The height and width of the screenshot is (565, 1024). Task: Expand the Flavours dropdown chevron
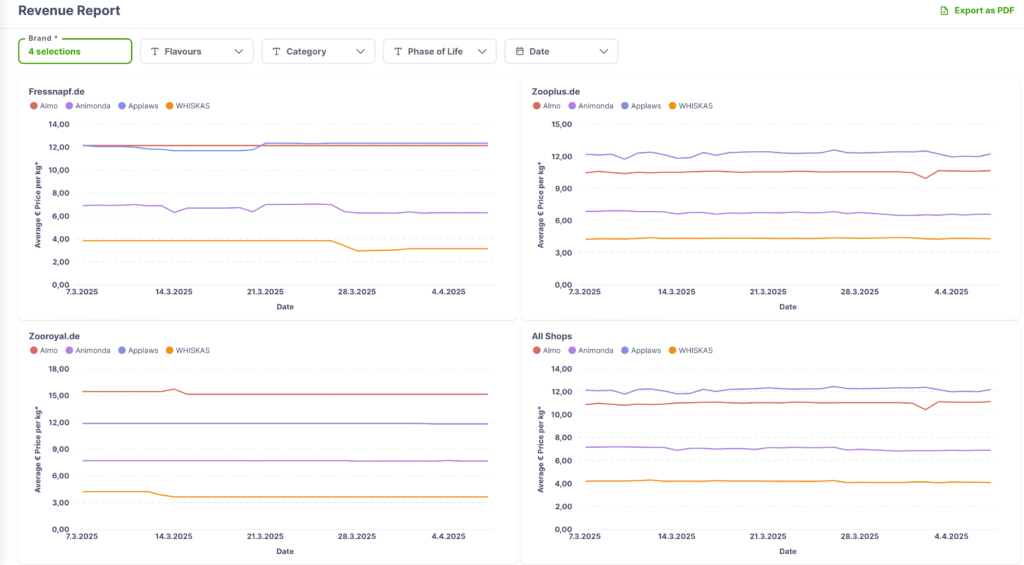click(238, 51)
